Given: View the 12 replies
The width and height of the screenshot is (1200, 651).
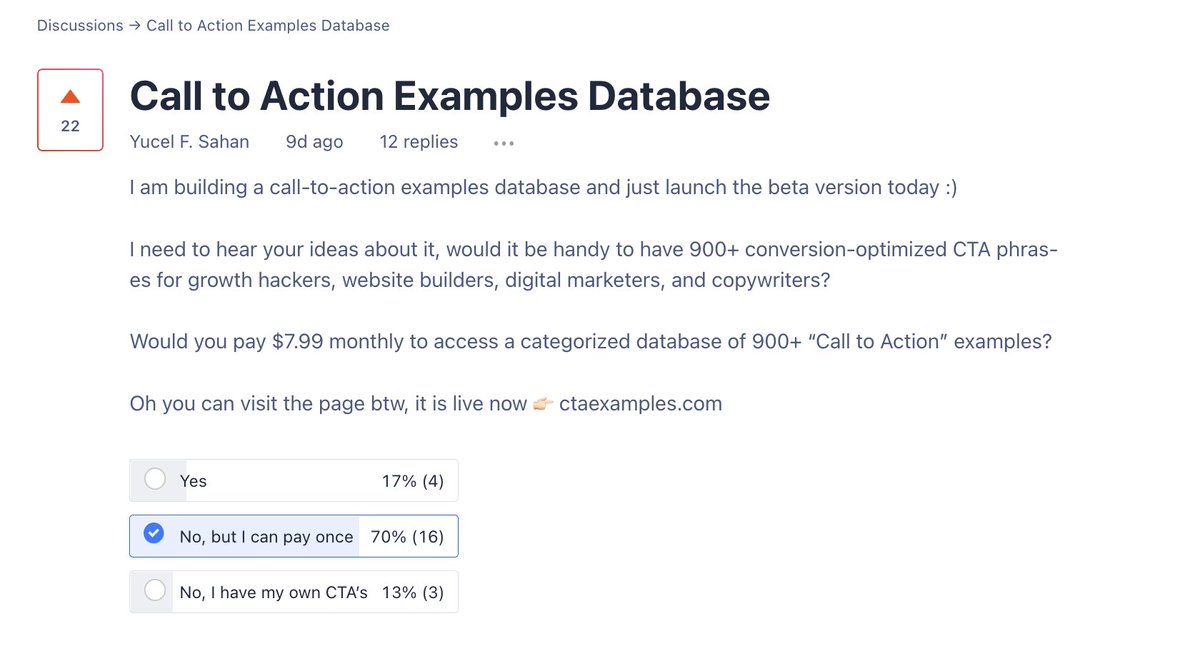Looking at the screenshot, I should (x=419, y=142).
